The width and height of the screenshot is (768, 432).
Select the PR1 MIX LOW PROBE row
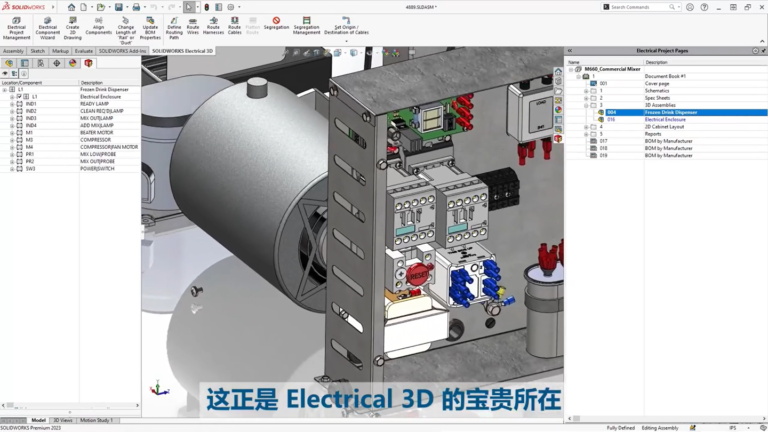pyautogui.click(x=70, y=154)
